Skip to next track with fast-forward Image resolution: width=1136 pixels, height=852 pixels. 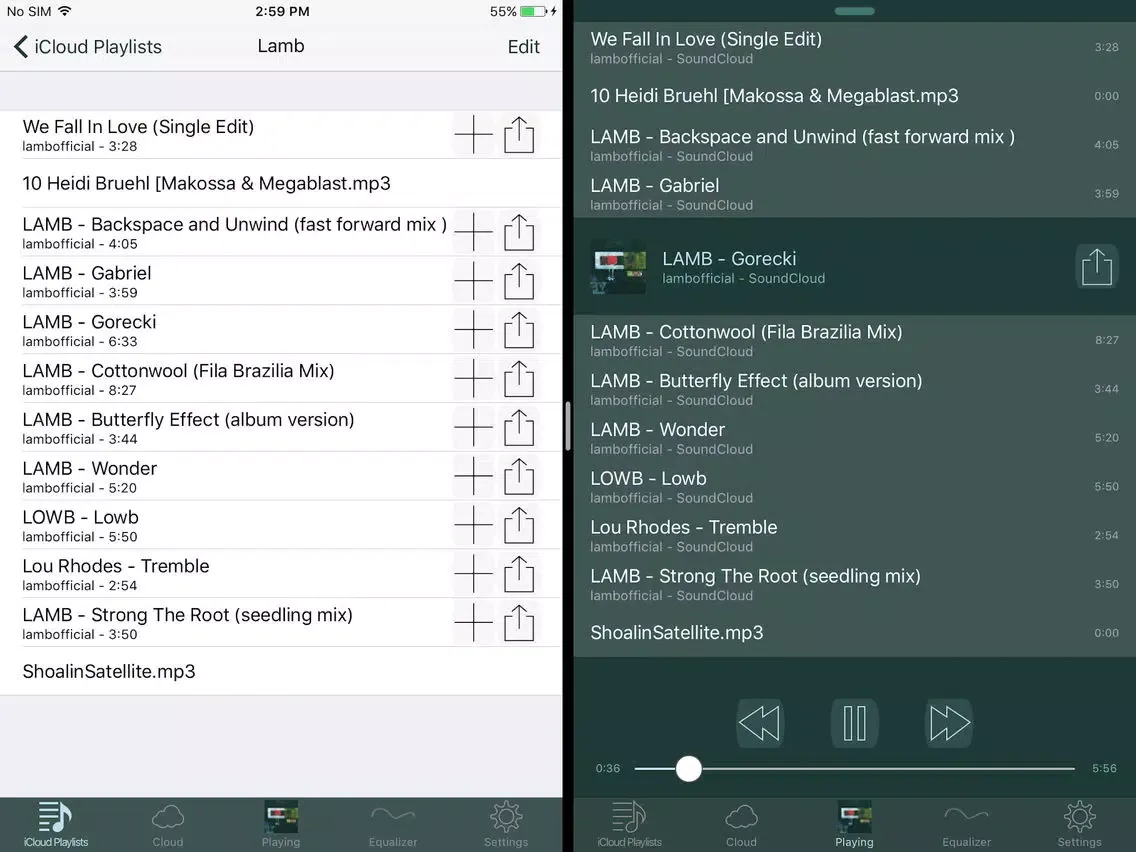tap(948, 723)
